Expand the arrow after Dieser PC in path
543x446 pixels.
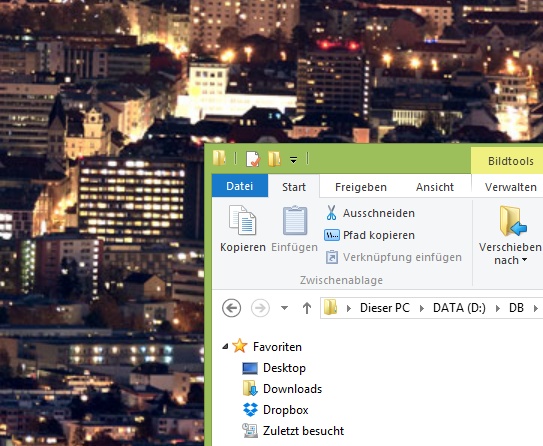tap(422, 308)
